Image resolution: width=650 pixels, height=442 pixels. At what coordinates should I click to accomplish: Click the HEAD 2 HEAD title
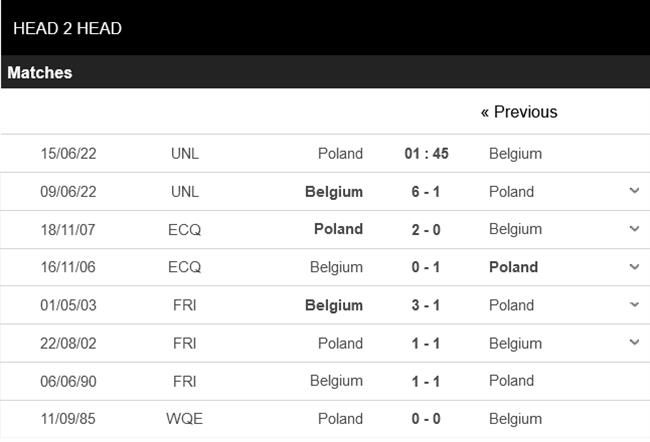pos(68,29)
